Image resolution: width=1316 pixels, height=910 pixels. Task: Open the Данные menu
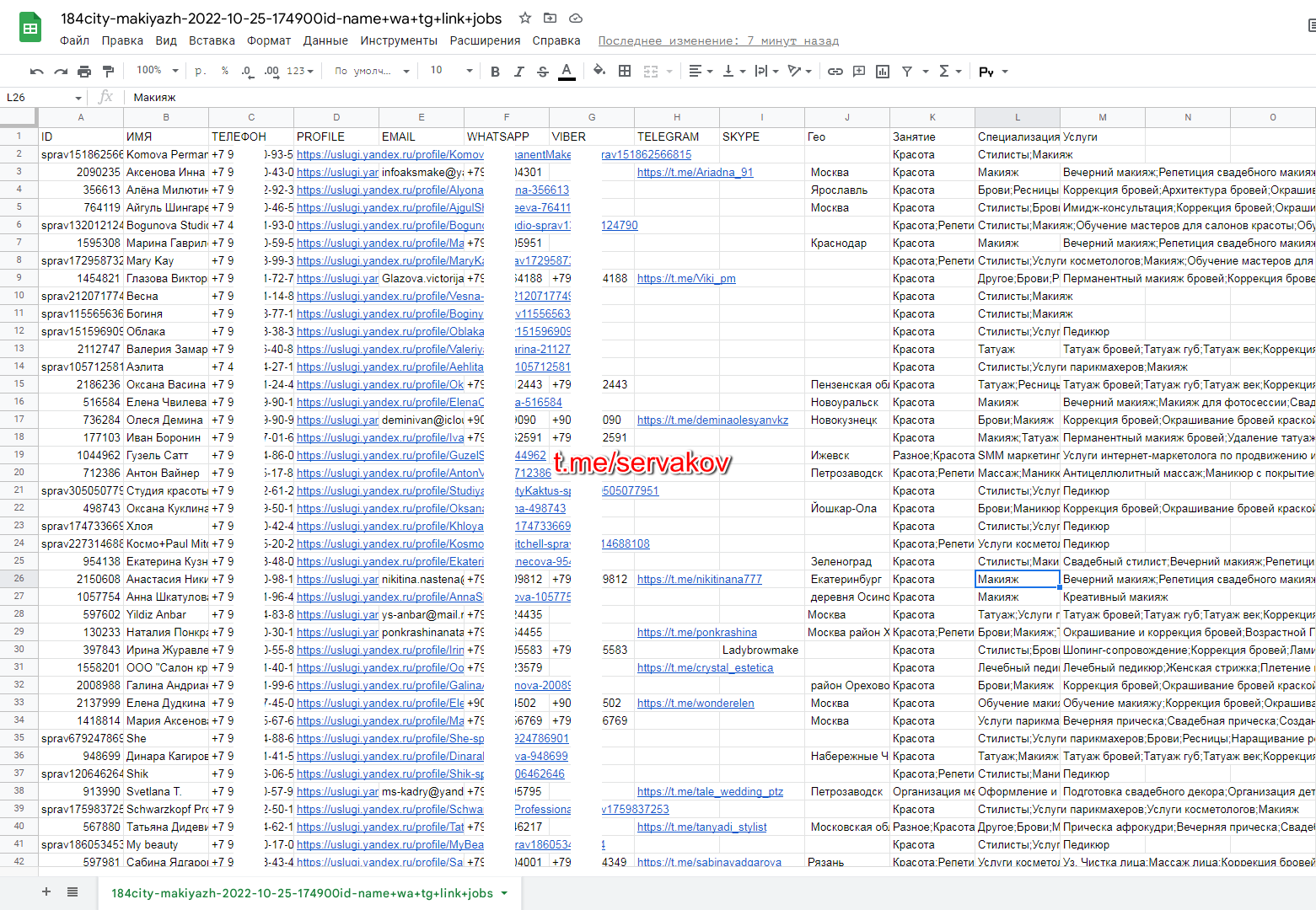pyautogui.click(x=325, y=40)
